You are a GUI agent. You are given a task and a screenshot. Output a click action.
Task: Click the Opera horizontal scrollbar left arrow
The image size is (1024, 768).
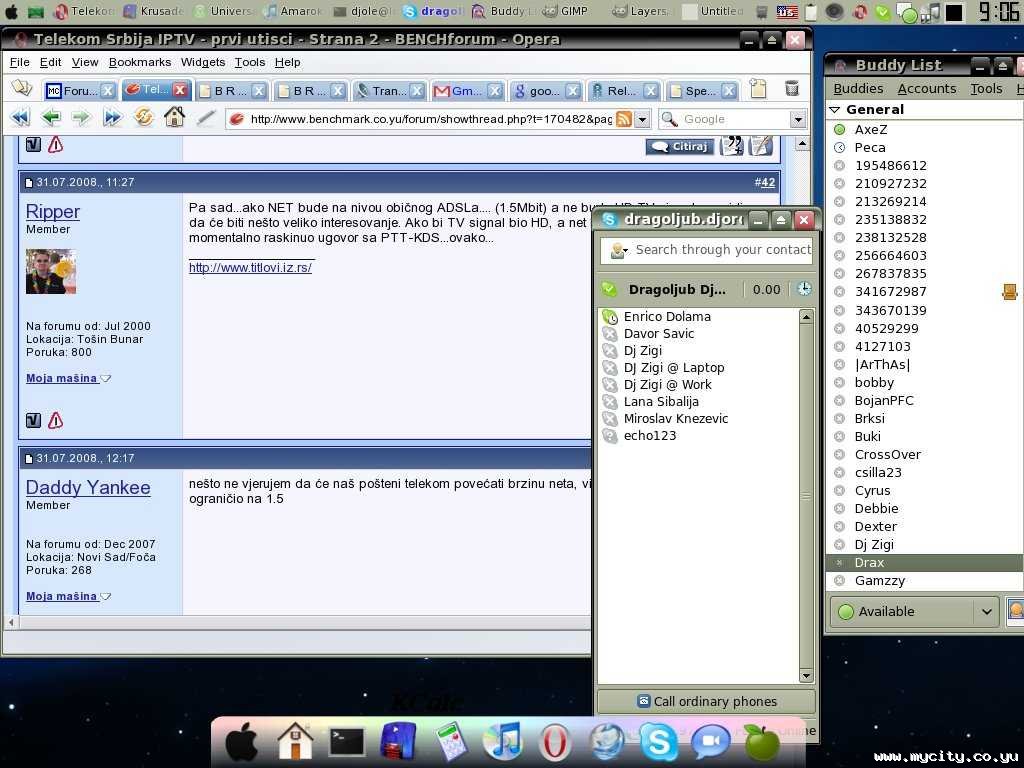(11, 622)
